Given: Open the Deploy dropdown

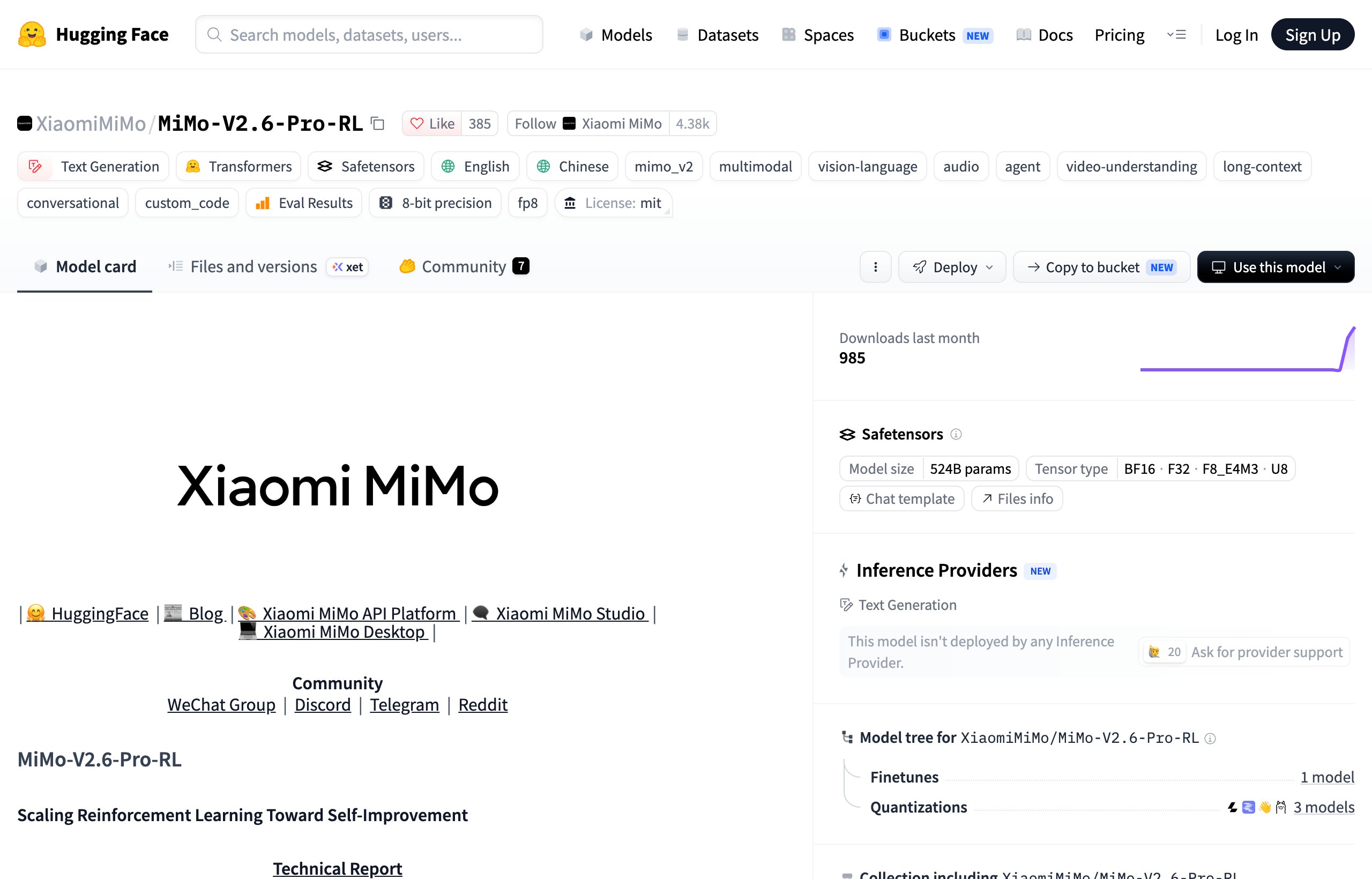Looking at the screenshot, I should tap(952, 267).
